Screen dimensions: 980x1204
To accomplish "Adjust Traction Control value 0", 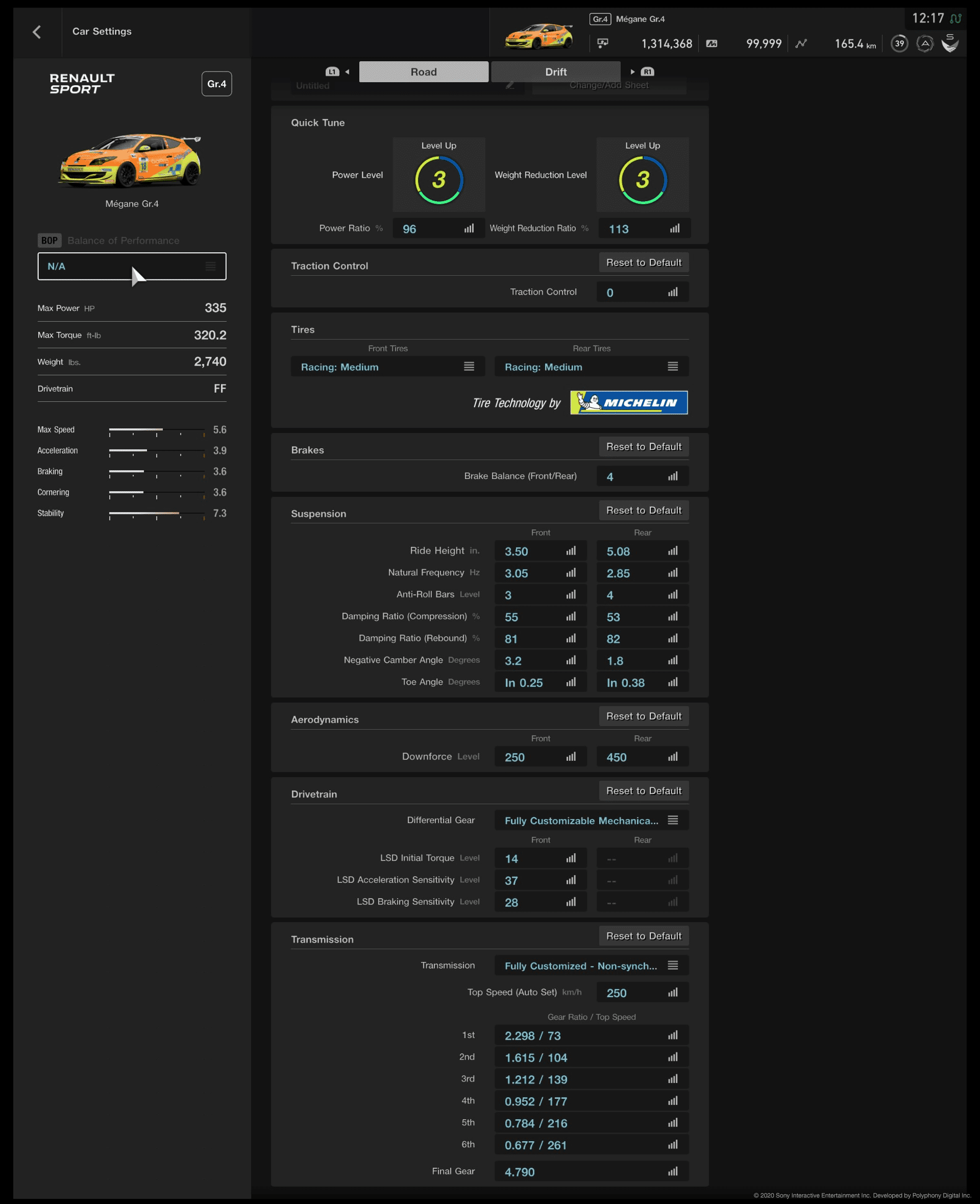I will (643, 292).
